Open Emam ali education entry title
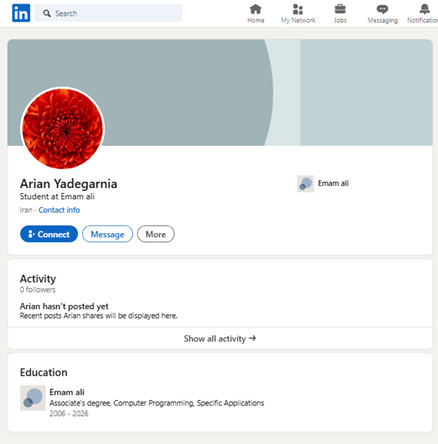 coord(67,392)
